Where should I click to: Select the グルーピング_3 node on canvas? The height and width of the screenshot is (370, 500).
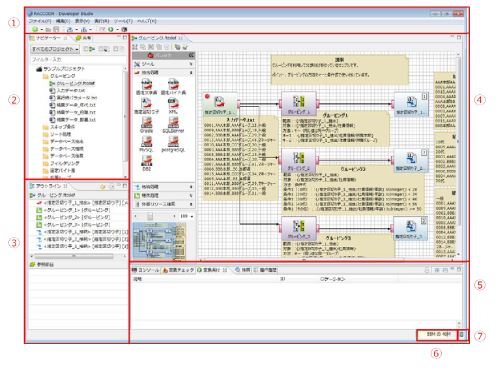(x=299, y=229)
